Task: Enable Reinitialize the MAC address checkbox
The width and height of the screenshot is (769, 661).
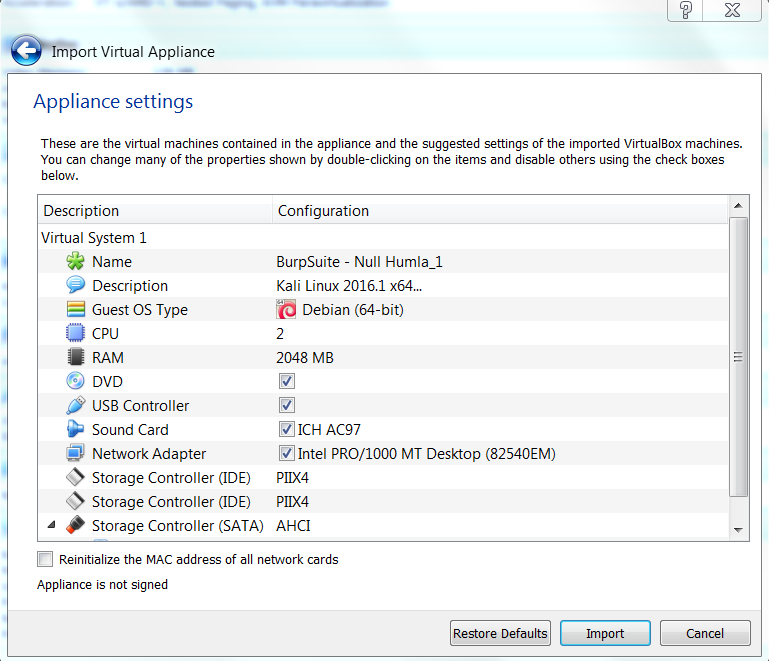Action: [x=45, y=559]
